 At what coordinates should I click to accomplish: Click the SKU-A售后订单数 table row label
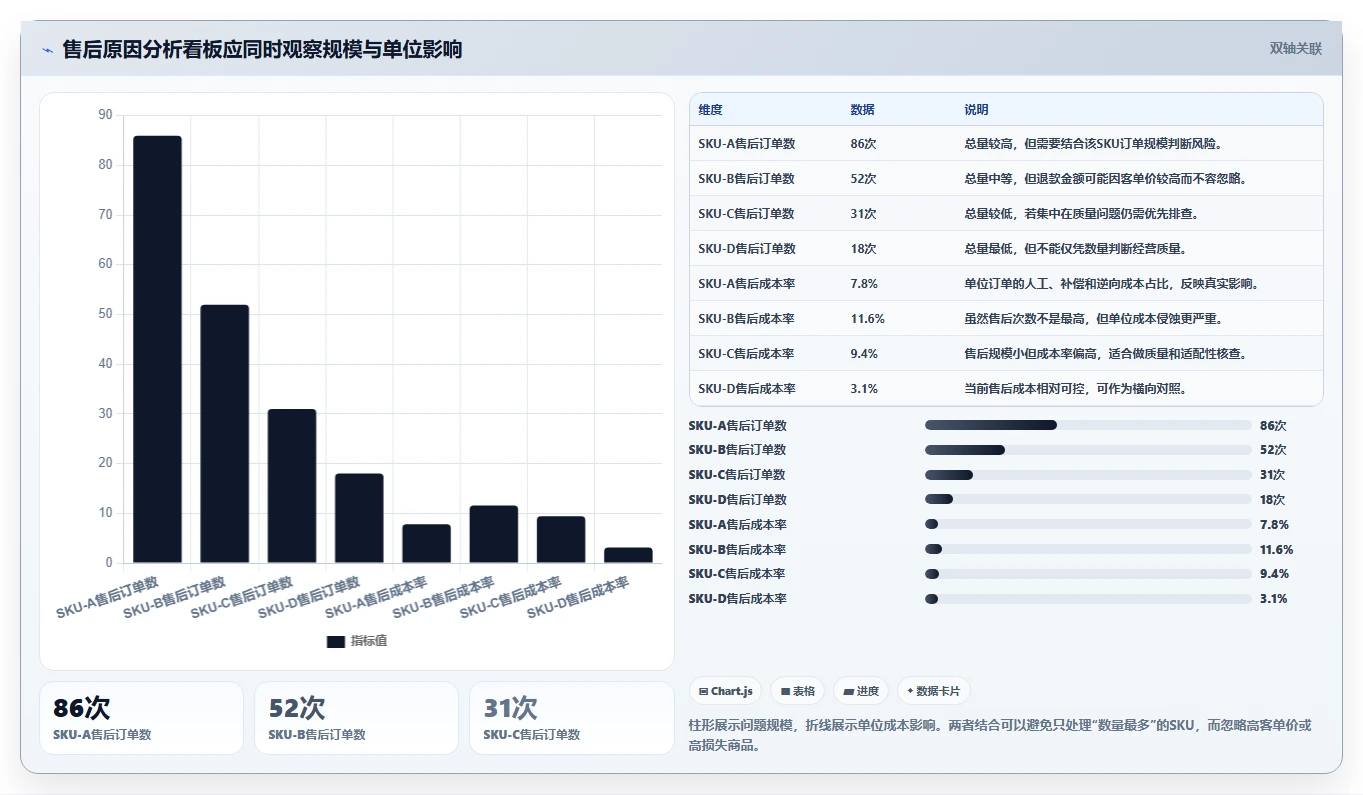746,144
